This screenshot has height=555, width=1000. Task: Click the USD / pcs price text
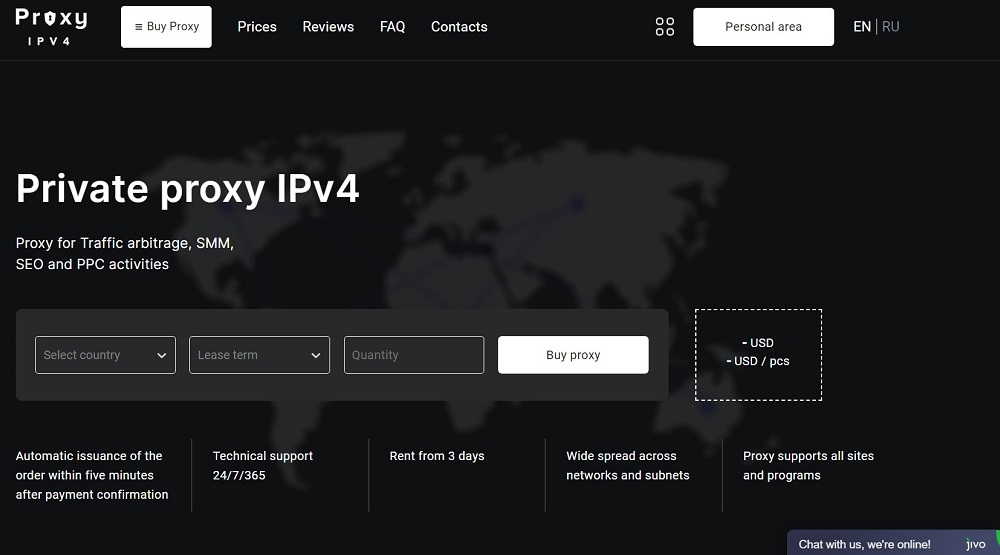pyautogui.click(x=758, y=361)
